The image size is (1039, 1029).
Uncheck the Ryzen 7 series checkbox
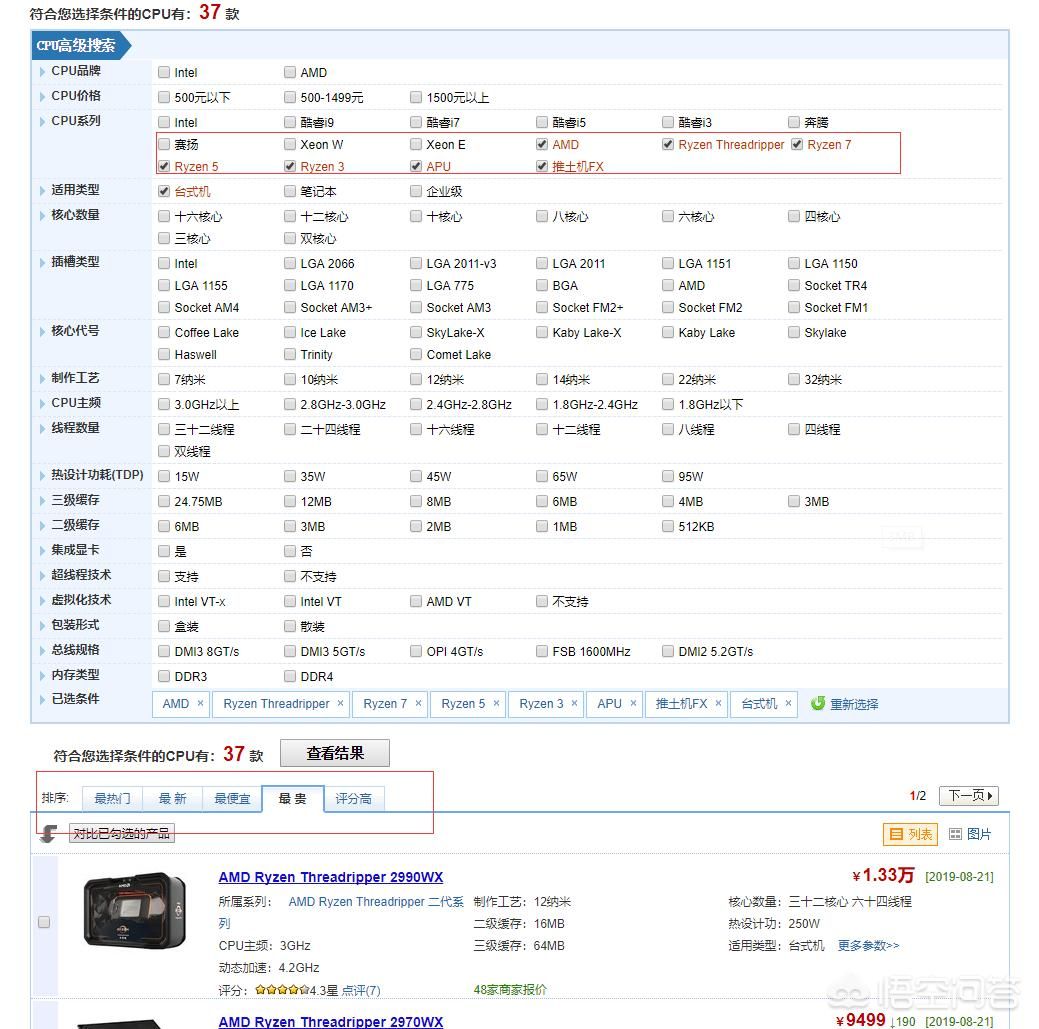[x=797, y=144]
